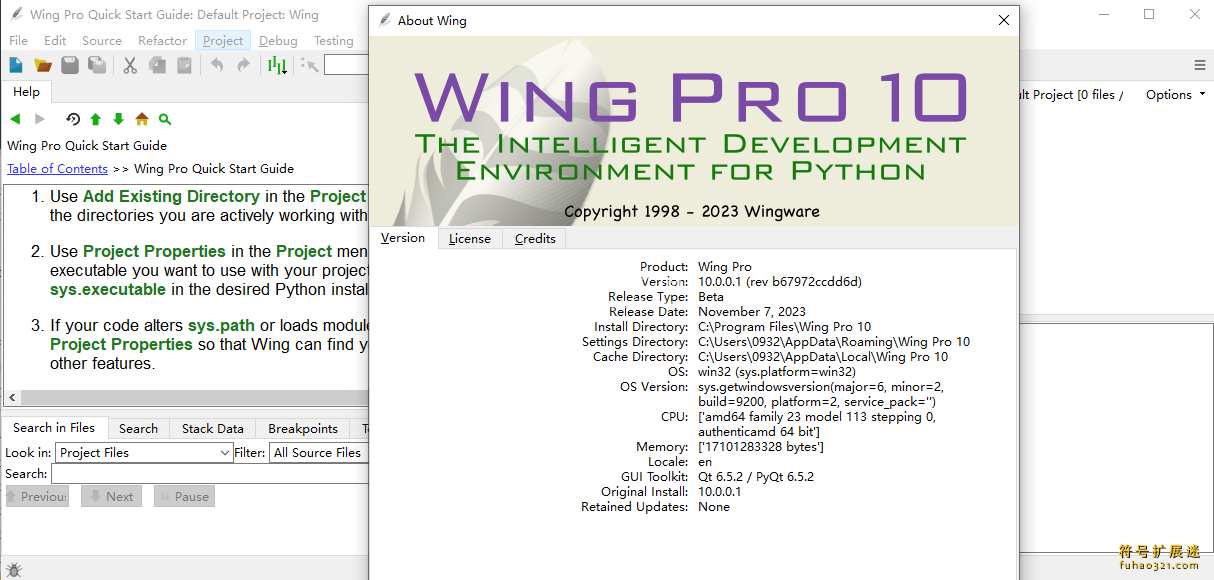Click 'sys.executable' green text in guide
The image size is (1214, 580).
(x=108, y=289)
